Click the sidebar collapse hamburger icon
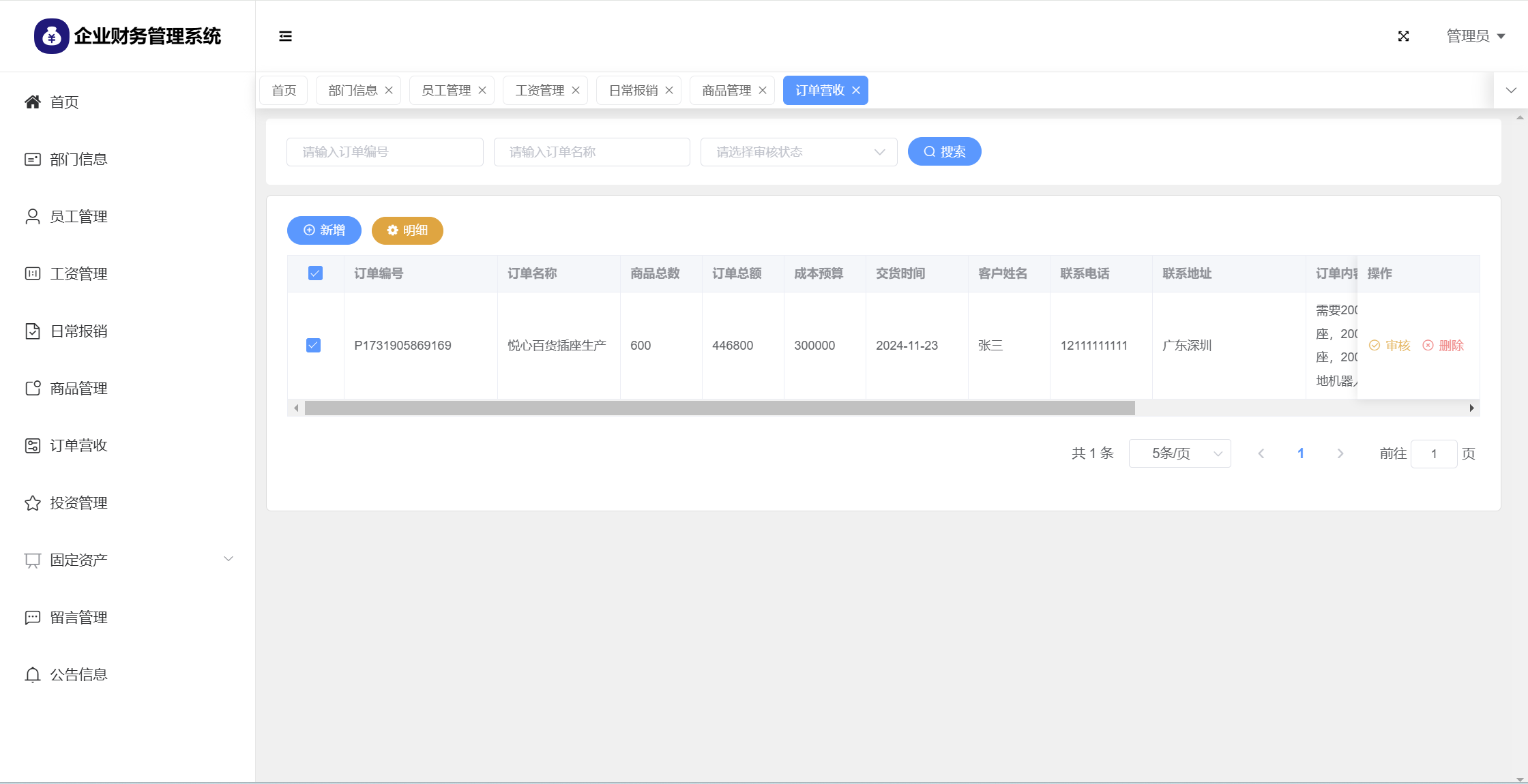This screenshot has width=1528, height=784. click(285, 36)
